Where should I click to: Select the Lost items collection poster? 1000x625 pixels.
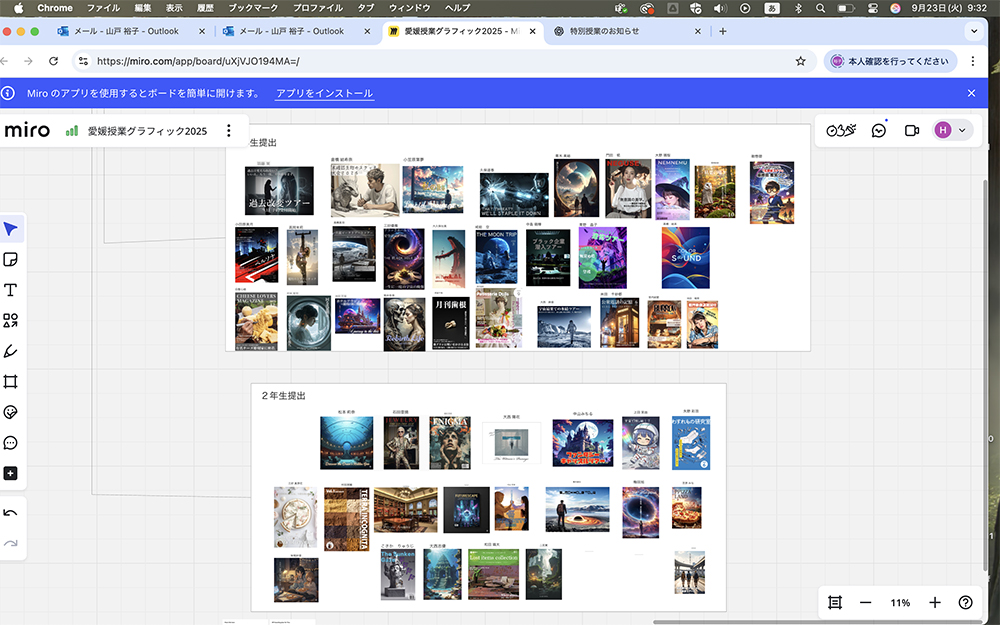click(x=494, y=574)
